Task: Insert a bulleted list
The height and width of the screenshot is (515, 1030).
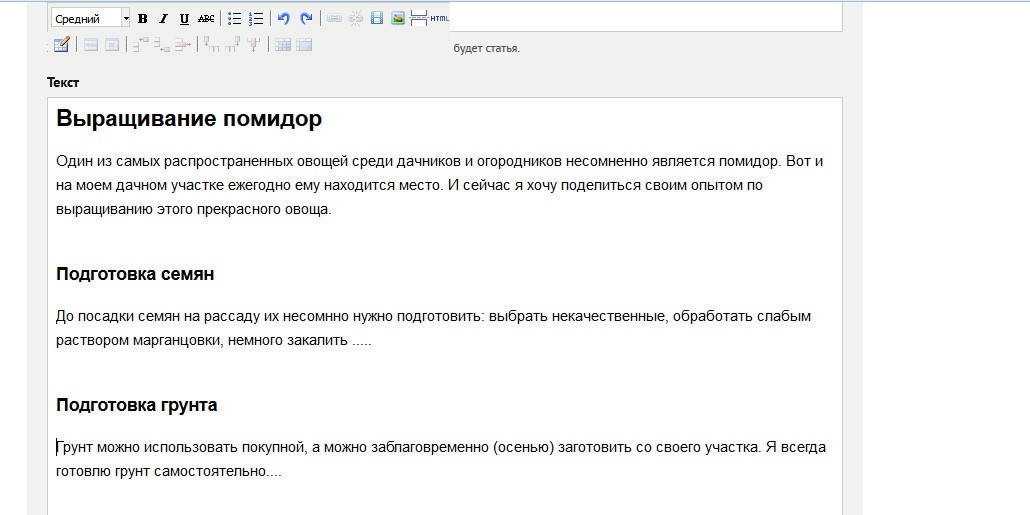Action: [x=235, y=18]
